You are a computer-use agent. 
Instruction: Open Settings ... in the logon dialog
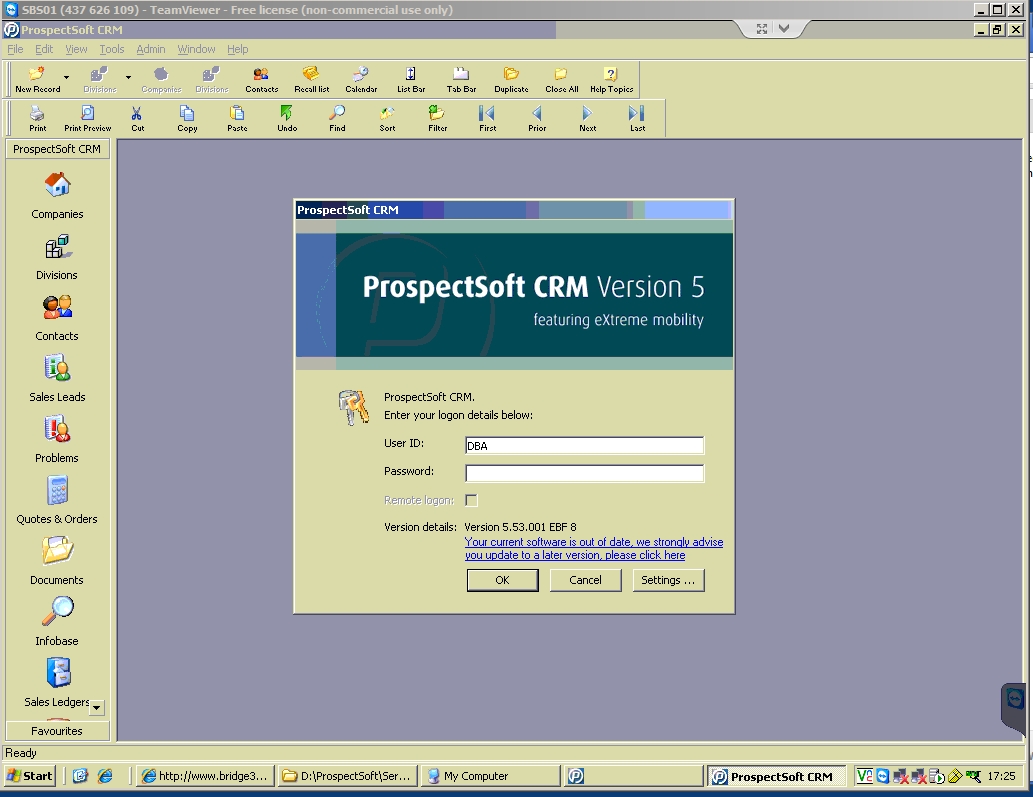(668, 580)
